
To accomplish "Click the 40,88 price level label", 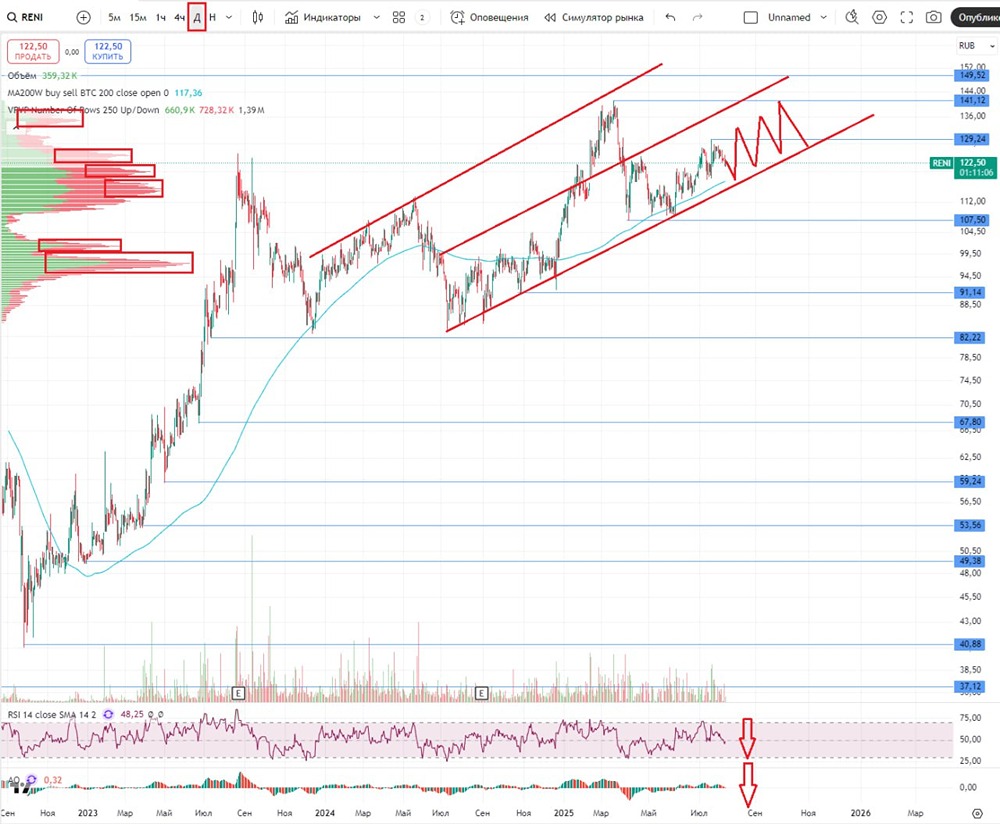I will (970, 644).
